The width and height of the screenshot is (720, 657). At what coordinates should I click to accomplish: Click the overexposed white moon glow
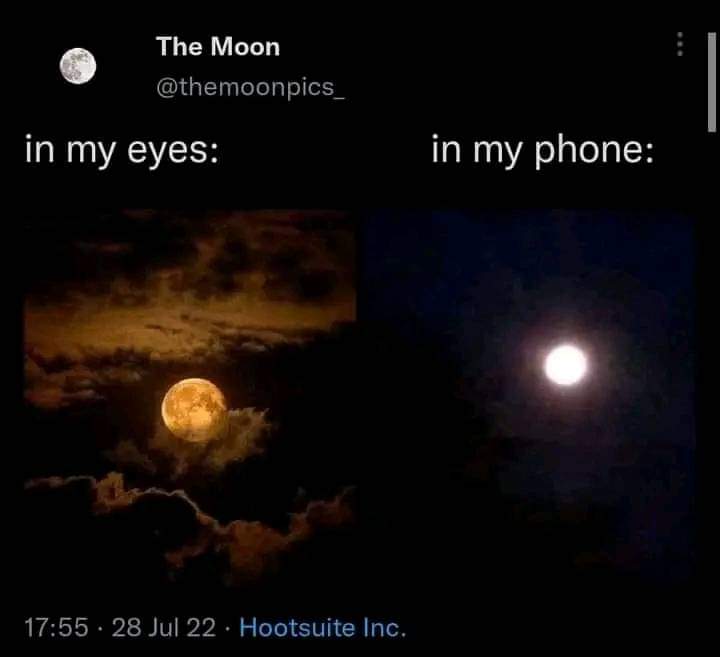(x=566, y=365)
